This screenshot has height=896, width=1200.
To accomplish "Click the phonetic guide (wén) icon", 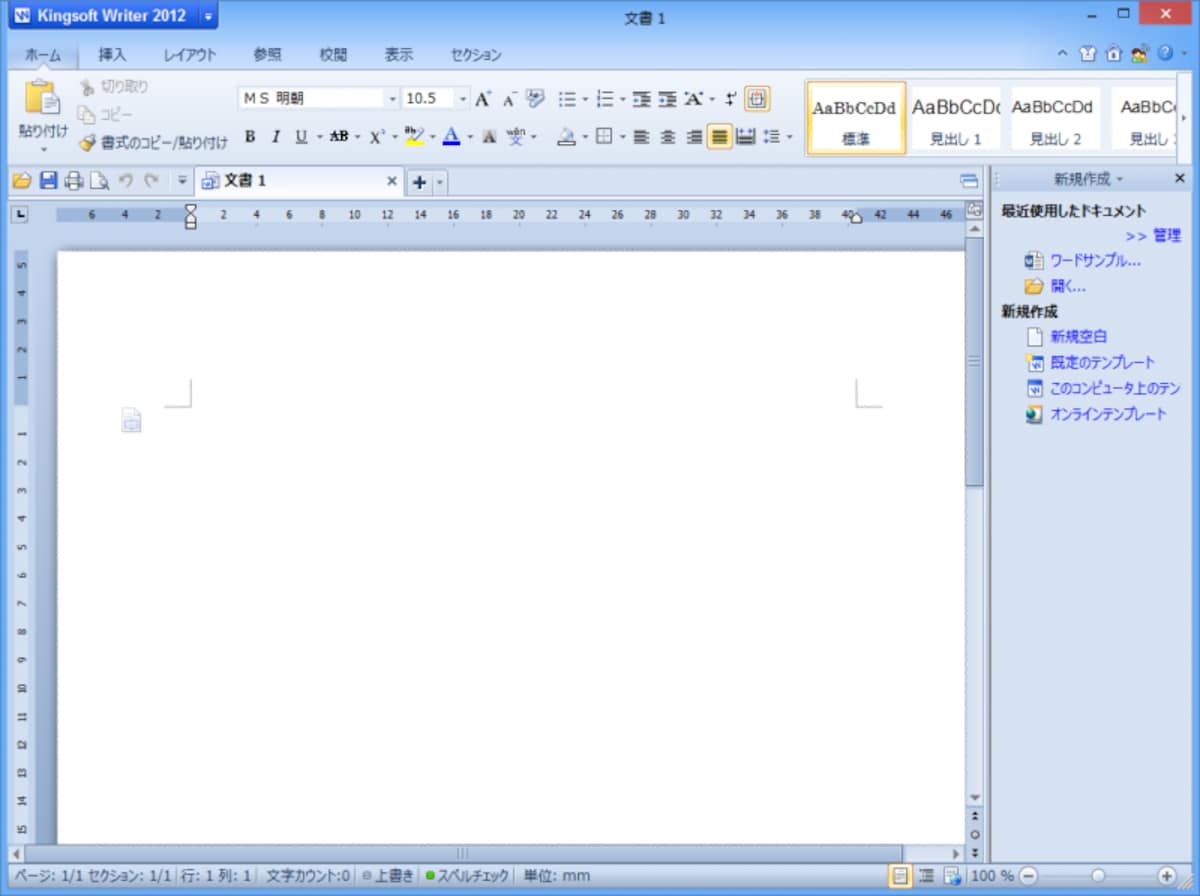I will point(516,136).
